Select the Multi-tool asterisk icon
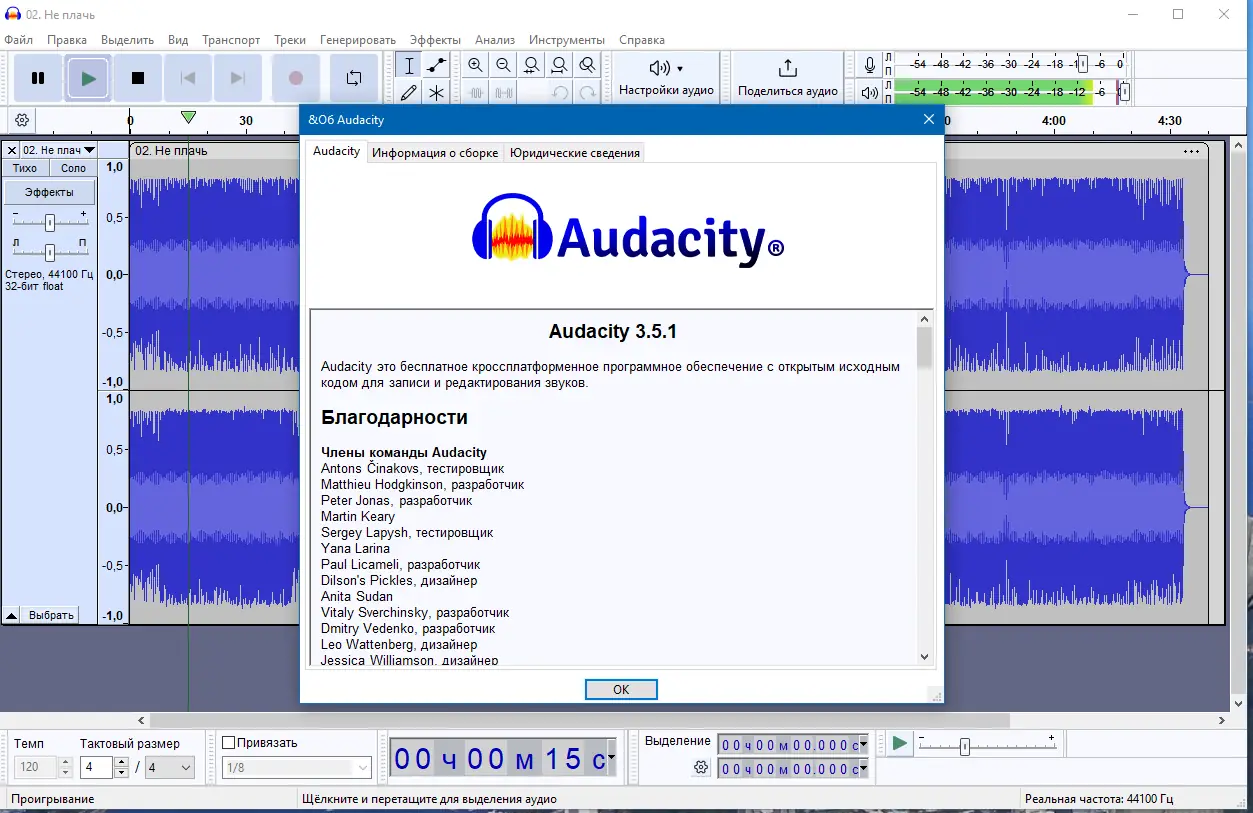 tap(436, 93)
